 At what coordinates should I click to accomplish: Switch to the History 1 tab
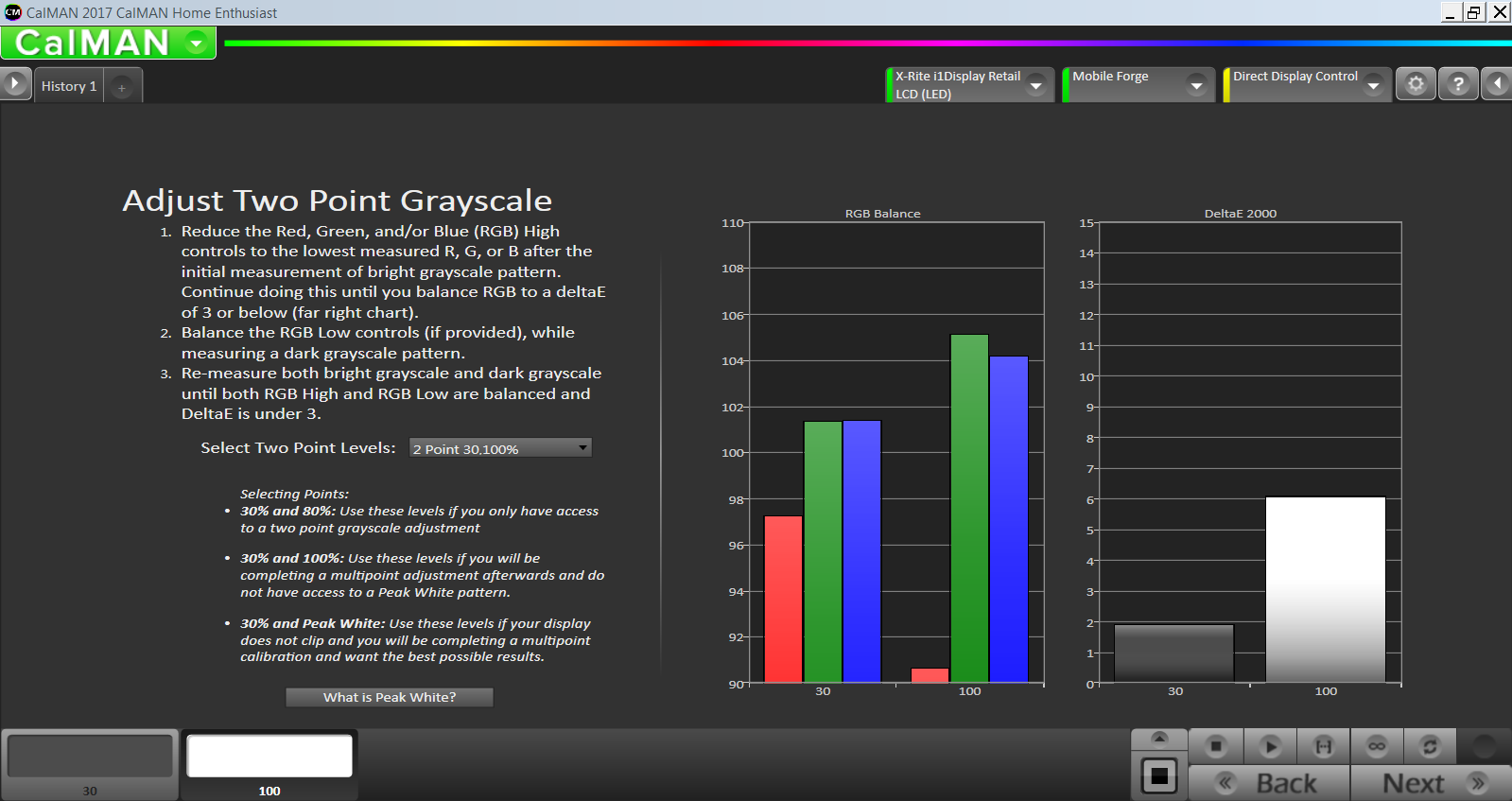[x=69, y=86]
